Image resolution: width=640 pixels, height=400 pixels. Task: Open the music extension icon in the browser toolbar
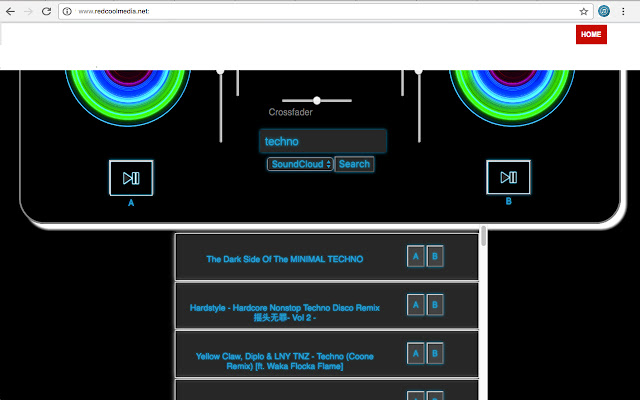(x=604, y=11)
